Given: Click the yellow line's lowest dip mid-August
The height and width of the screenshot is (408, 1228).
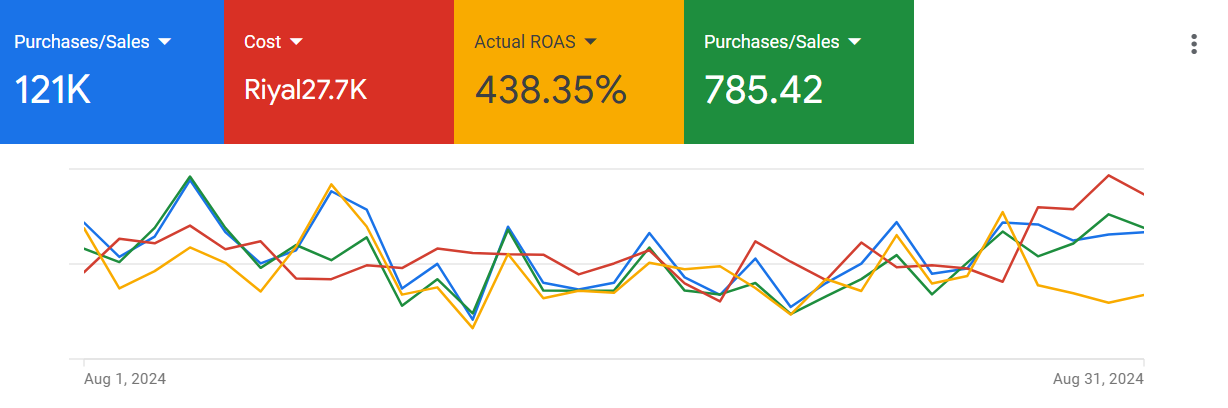Looking at the screenshot, I should click(x=472, y=327).
